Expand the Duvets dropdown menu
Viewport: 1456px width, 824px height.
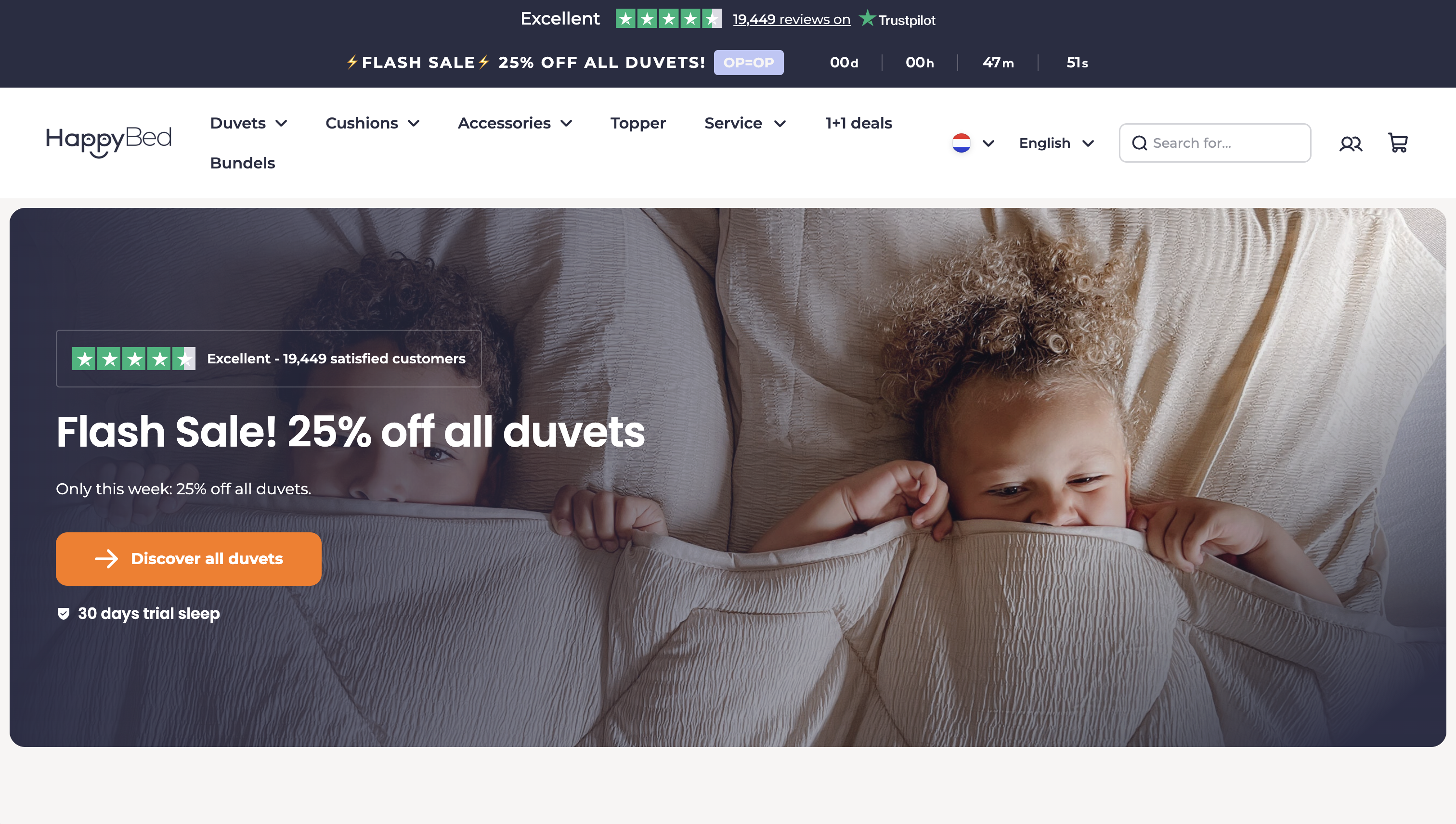(x=248, y=123)
